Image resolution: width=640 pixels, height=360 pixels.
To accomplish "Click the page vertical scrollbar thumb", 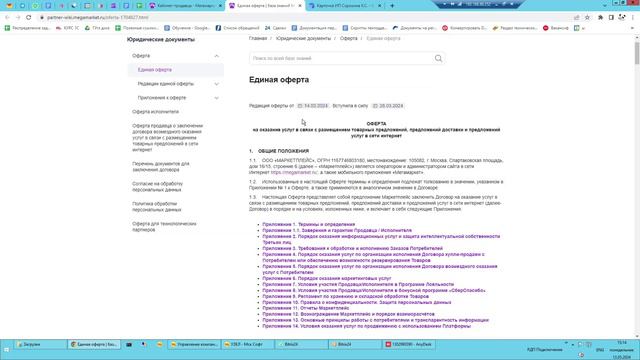I will [x=637, y=52].
